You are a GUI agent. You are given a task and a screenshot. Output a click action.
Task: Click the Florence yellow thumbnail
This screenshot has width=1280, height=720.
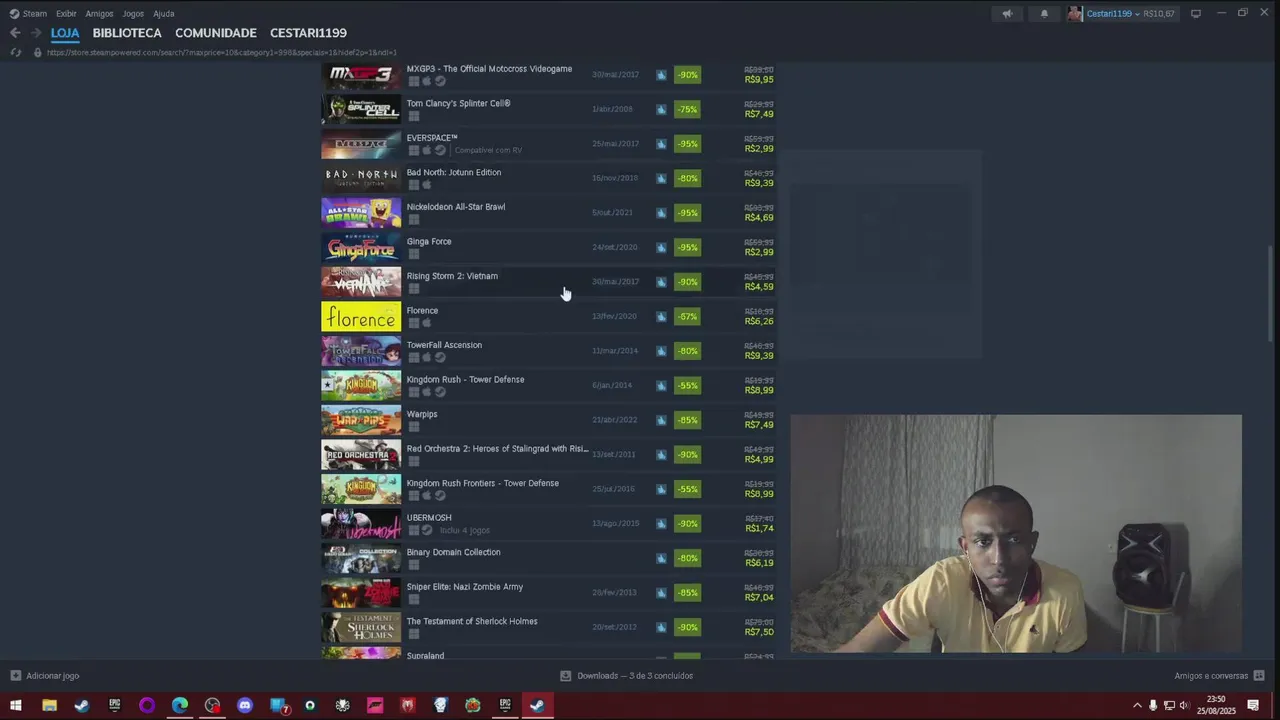361,317
